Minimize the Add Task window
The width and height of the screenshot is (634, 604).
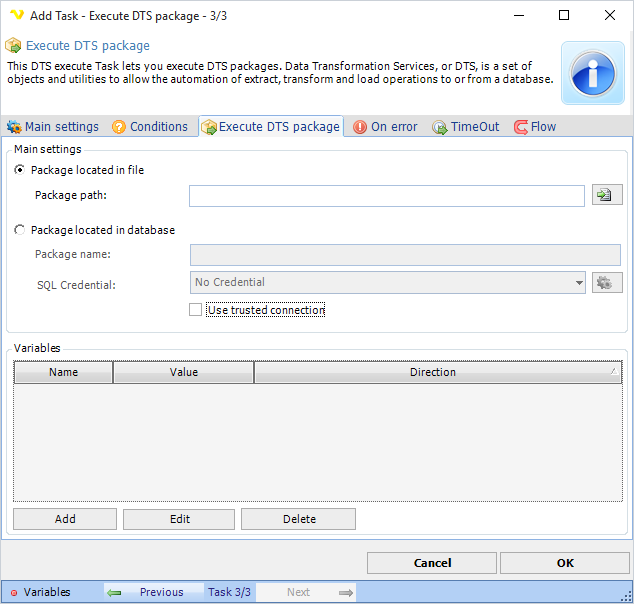coord(519,15)
